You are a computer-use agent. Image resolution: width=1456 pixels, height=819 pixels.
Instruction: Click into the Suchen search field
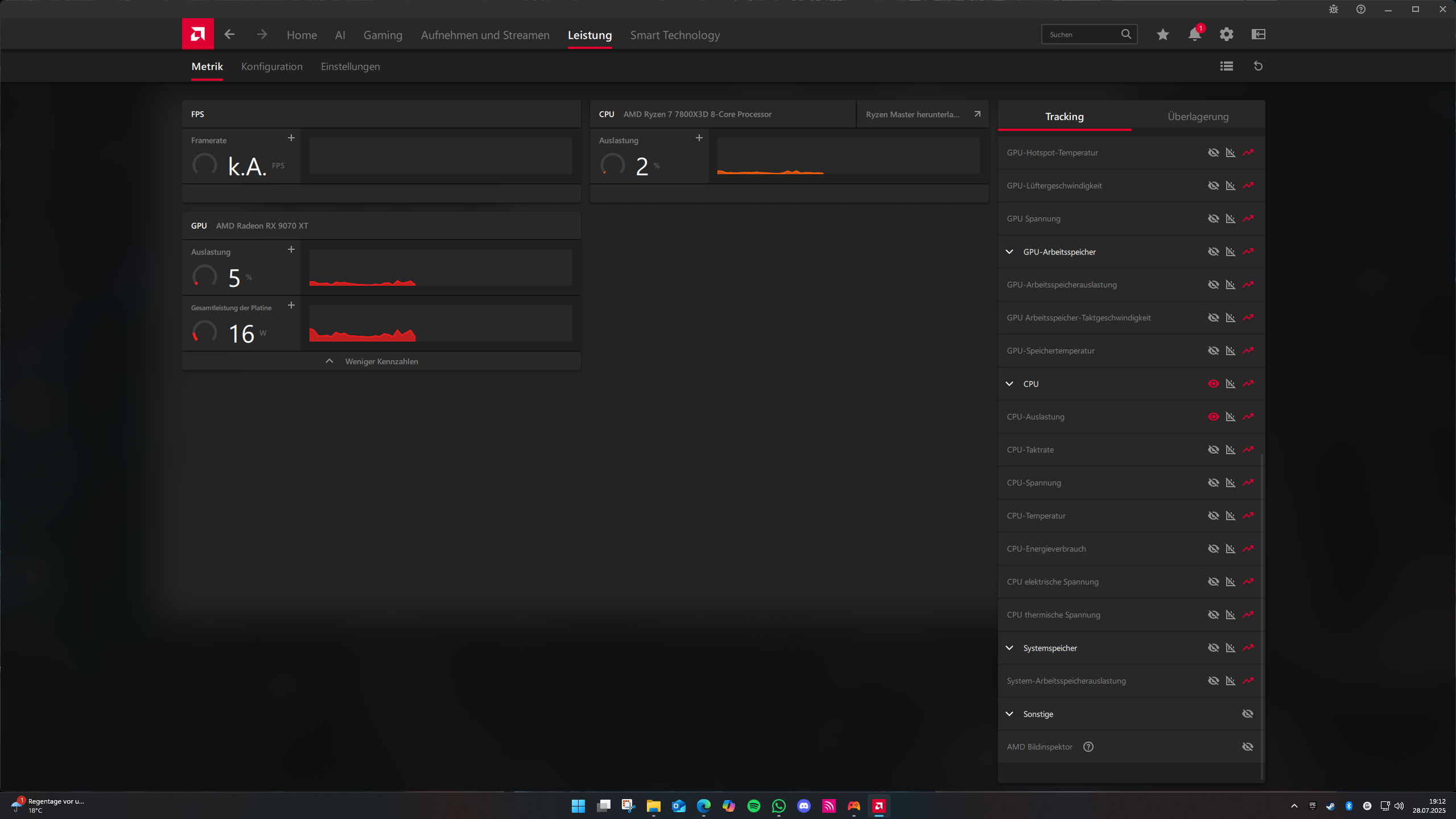[1081, 35]
